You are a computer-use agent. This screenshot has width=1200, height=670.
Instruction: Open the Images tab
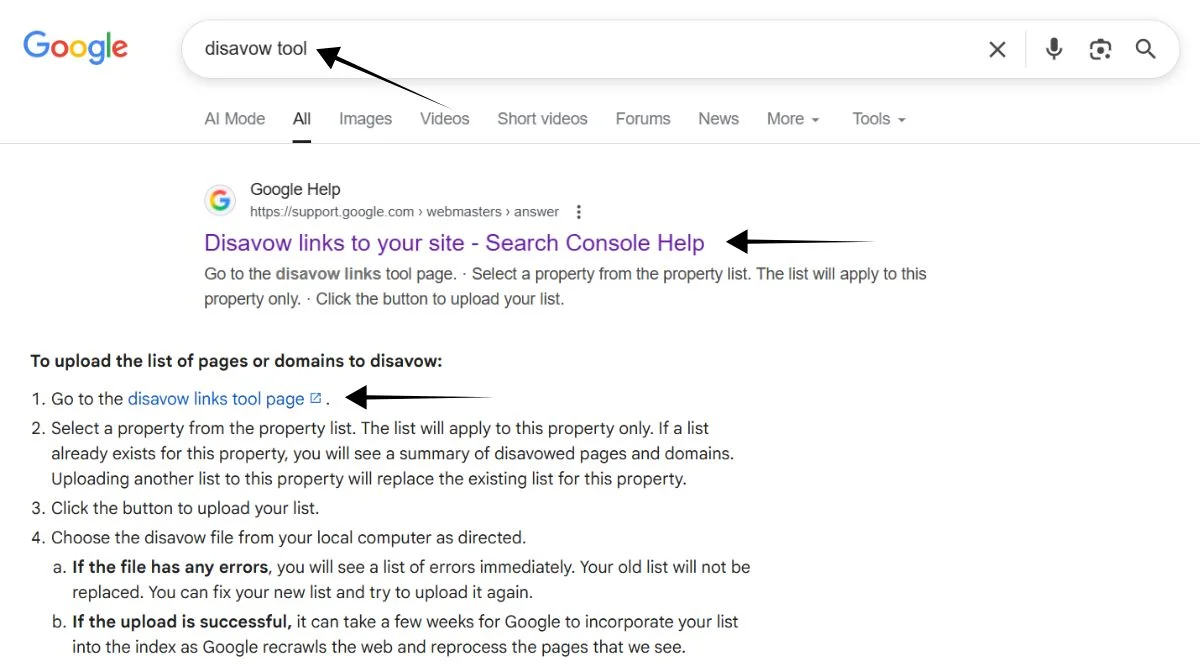tap(365, 118)
